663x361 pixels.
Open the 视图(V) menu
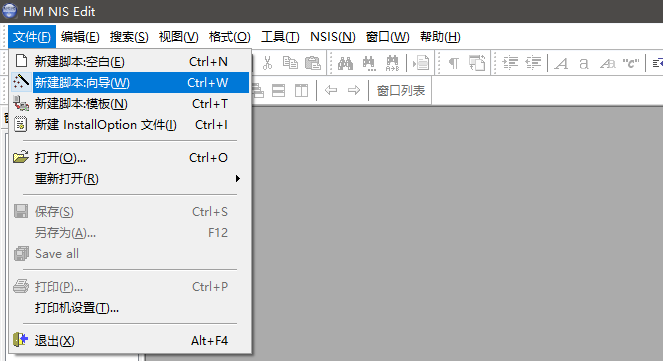coord(178,37)
